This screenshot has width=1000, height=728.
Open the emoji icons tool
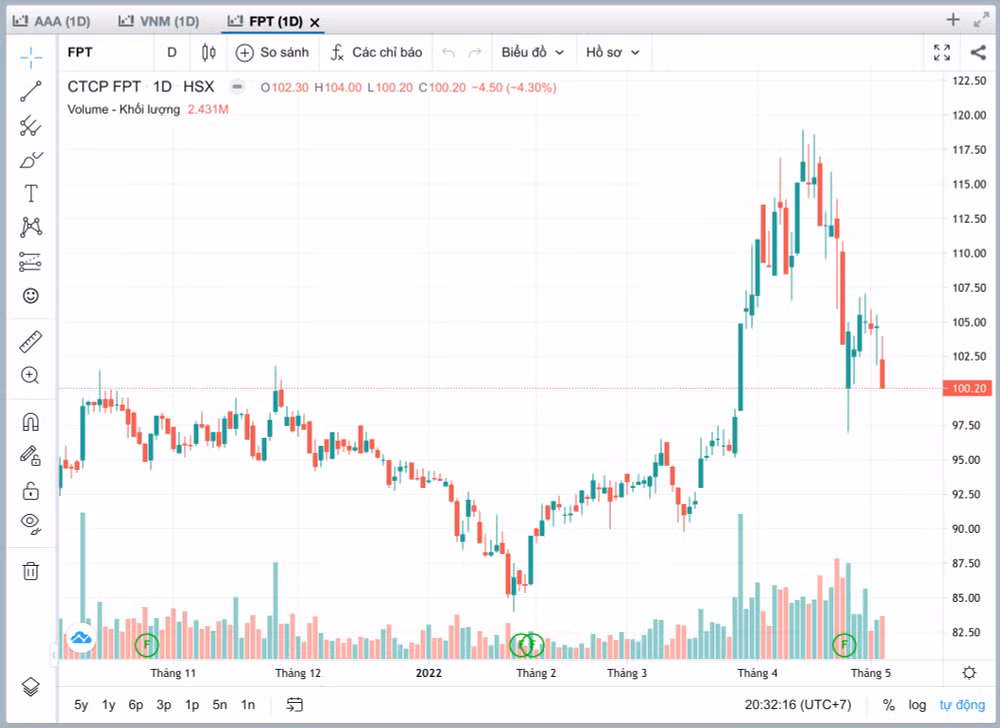coord(31,295)
